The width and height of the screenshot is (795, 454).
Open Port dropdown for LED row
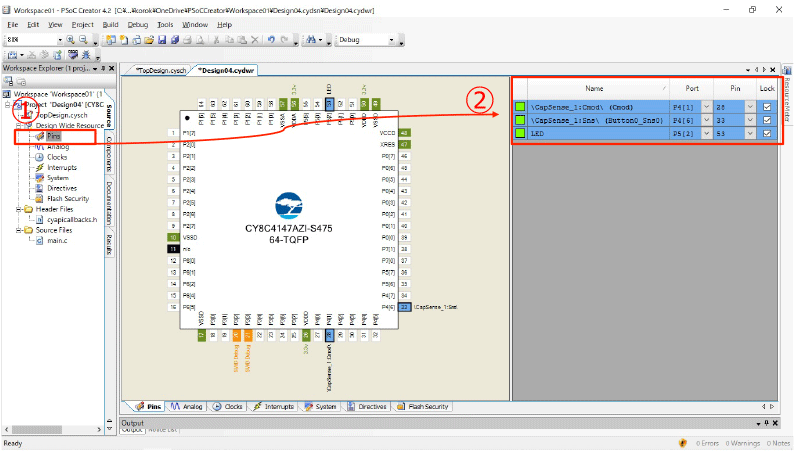pos(706,133)
